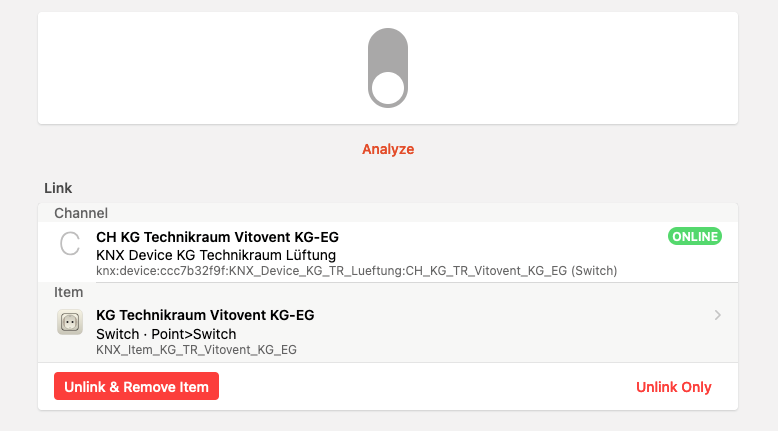Screen dimensions: 778x431
Task: Click the green ONLINE status badge
Action: [x=694, y=236]
